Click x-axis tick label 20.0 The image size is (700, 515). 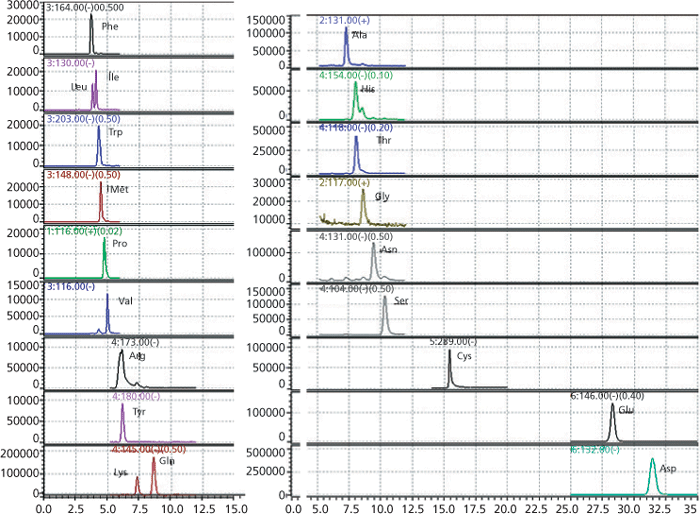pyautogui.click(x=506, y=509)
